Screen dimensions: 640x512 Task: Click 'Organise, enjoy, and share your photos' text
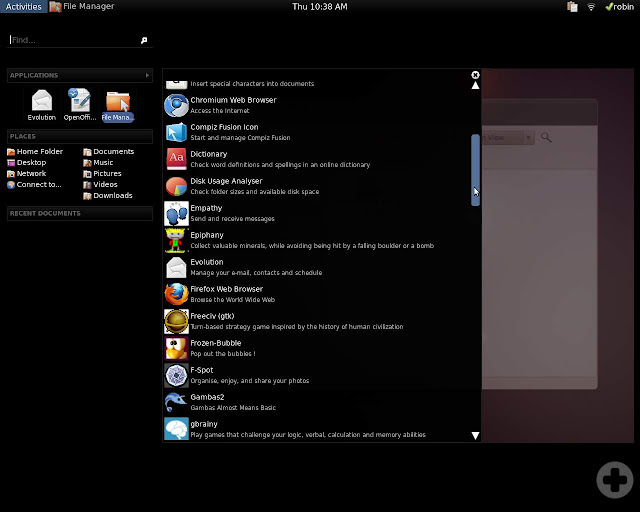[x=250, y=381]
